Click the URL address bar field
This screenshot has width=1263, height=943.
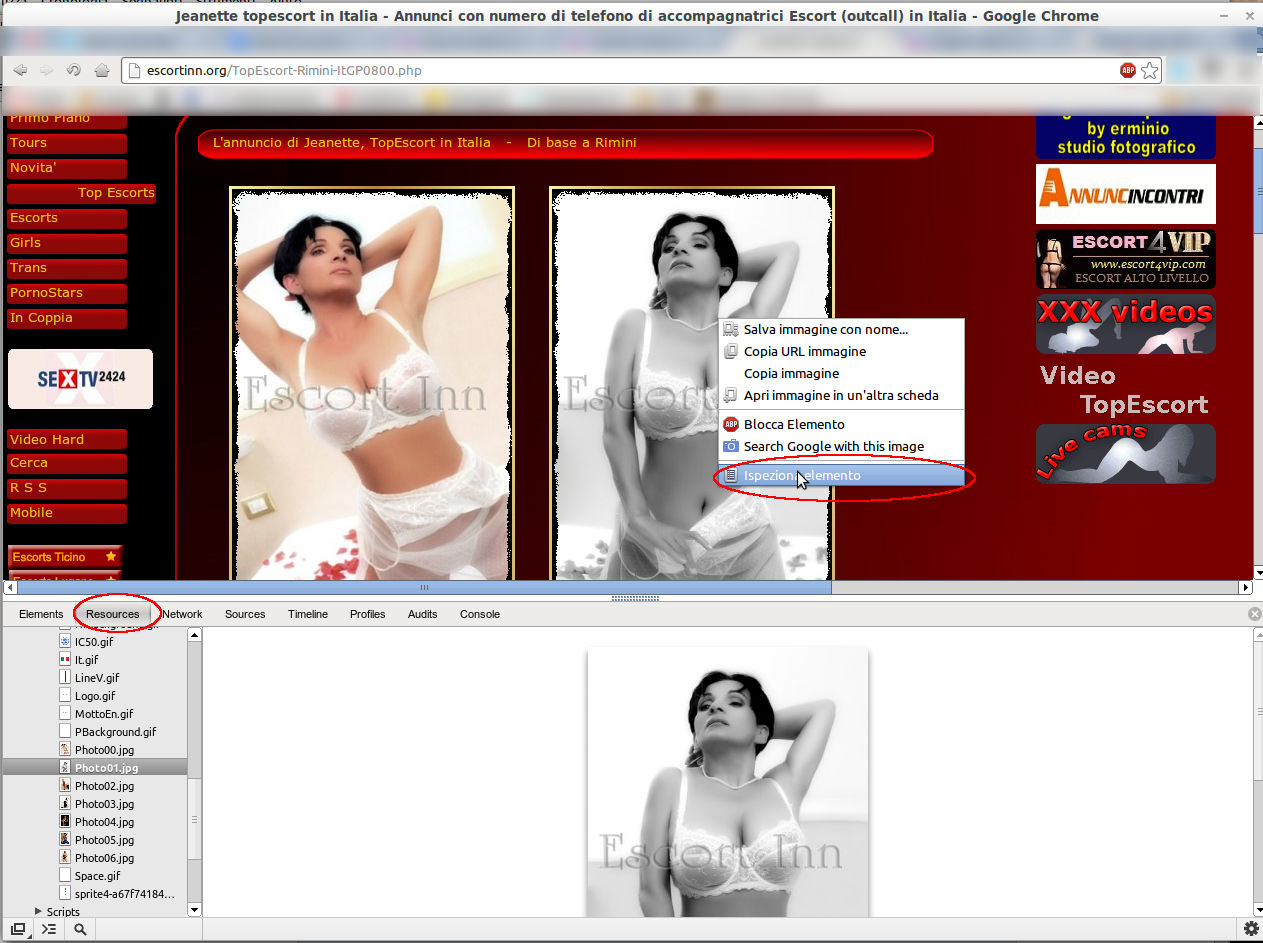coord(620,71)
